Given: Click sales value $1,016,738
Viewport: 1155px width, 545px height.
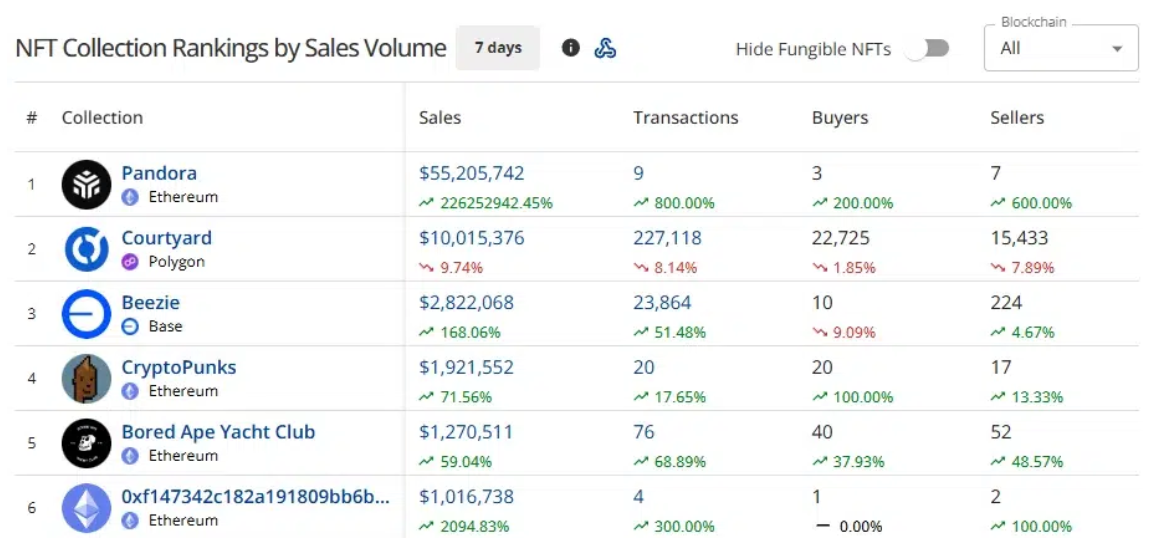Looking at the screenshot, I should (x=466, y=497).
